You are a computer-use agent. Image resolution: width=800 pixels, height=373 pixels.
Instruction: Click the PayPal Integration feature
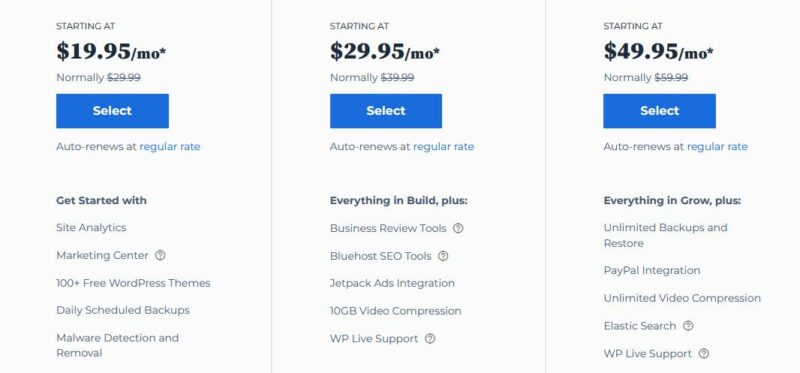point(652,270)
